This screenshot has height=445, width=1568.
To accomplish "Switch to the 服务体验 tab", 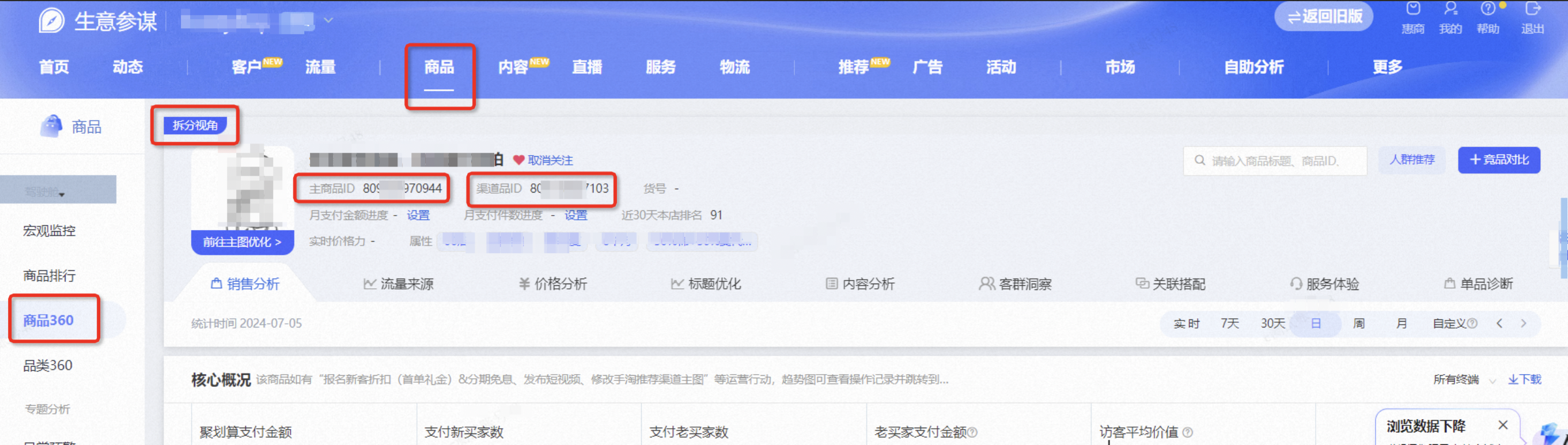I will (1324, 284).
